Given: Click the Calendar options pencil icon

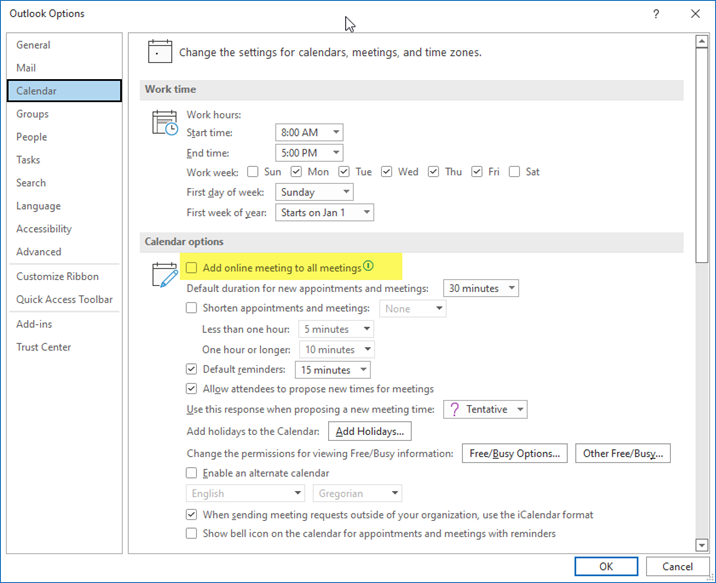Looking at the screenshot, I should tap(164, 275).
